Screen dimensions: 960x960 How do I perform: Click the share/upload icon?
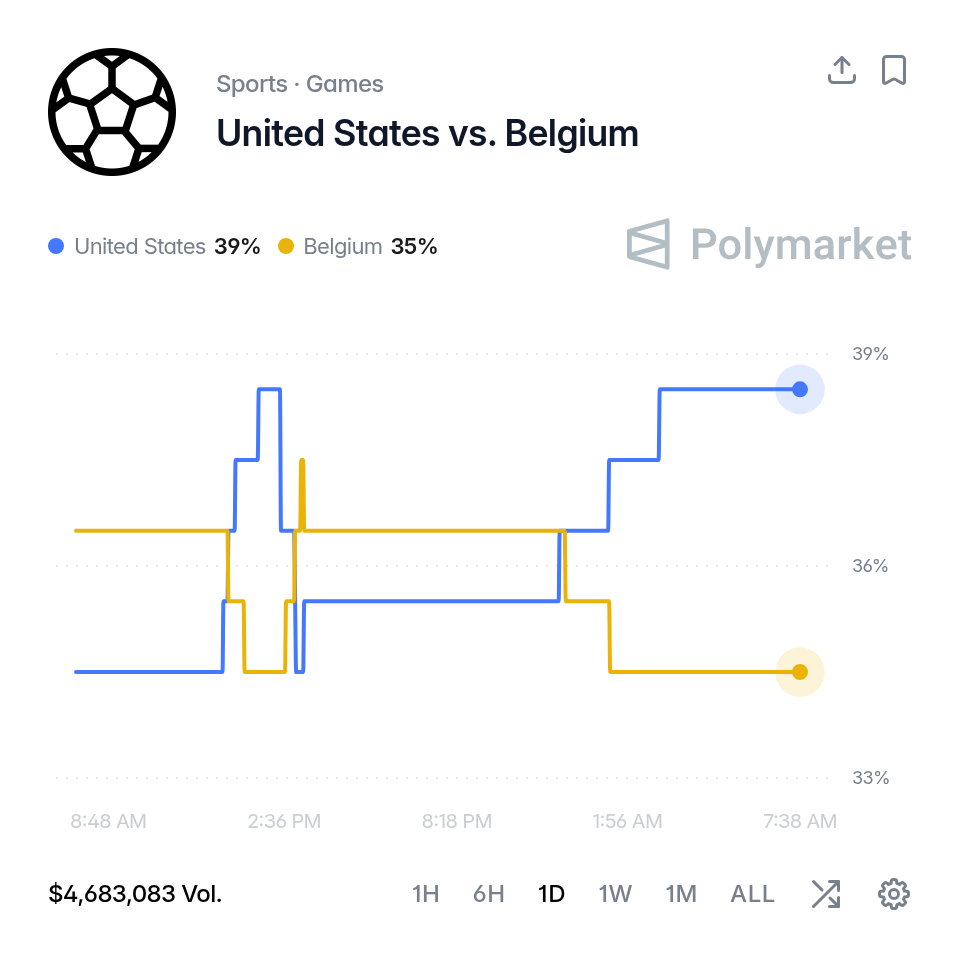[x=841, y=70]
